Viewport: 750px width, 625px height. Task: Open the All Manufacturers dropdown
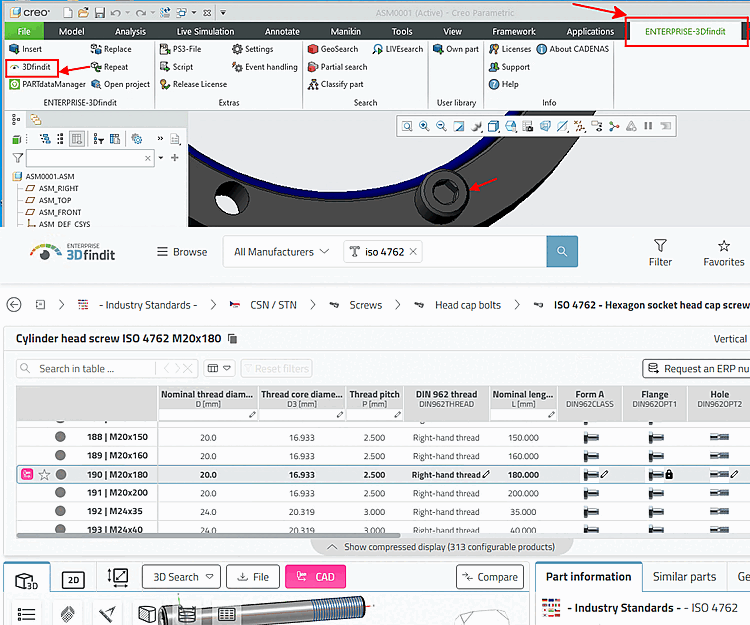pyautogui.click(x=281, y=252)
